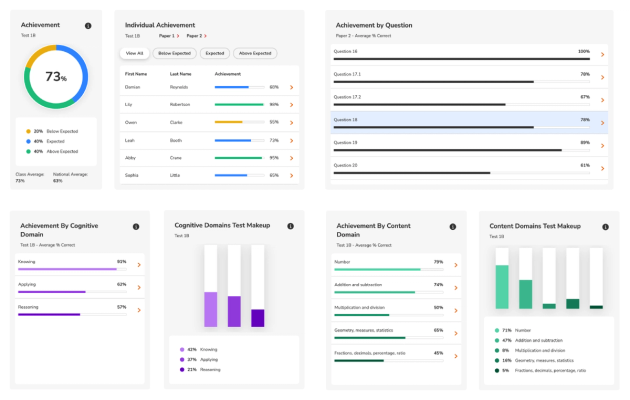The height and width of the screenshot is (400, 630).
Task: Expand Question 18 highlighted row chevron
Action: tap(602, 123)
